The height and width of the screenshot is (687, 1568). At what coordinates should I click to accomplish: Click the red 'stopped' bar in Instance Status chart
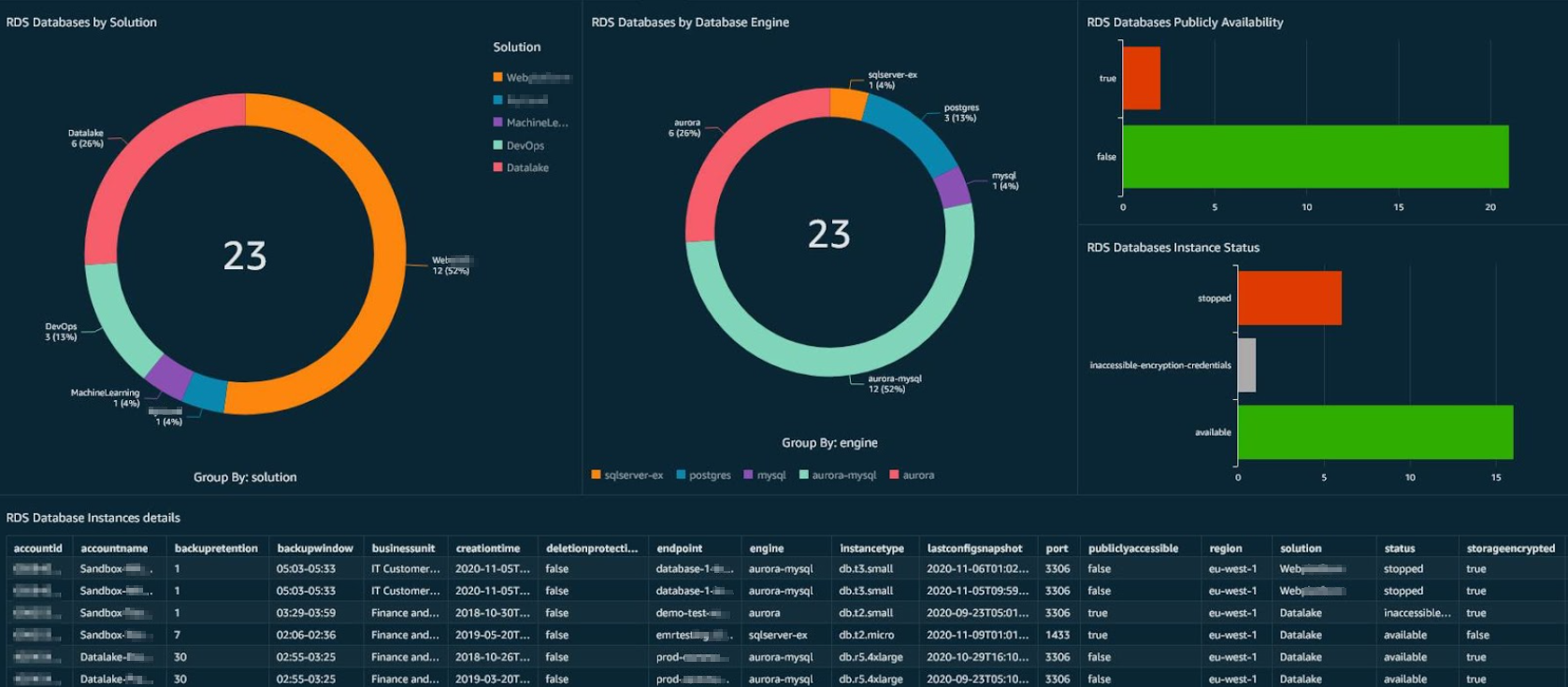point(1289,298)
